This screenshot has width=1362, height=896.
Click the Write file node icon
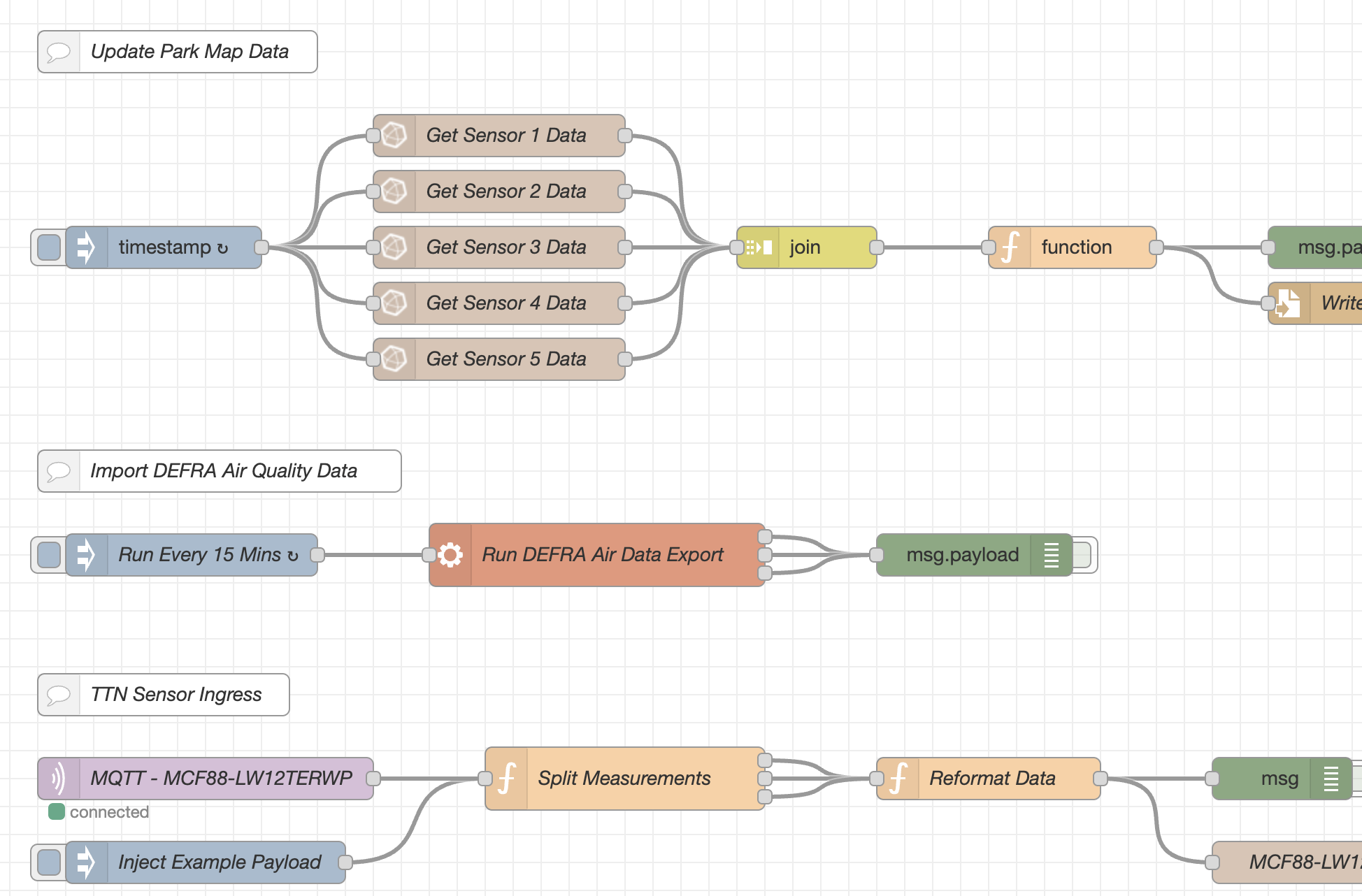[1288, 303]
